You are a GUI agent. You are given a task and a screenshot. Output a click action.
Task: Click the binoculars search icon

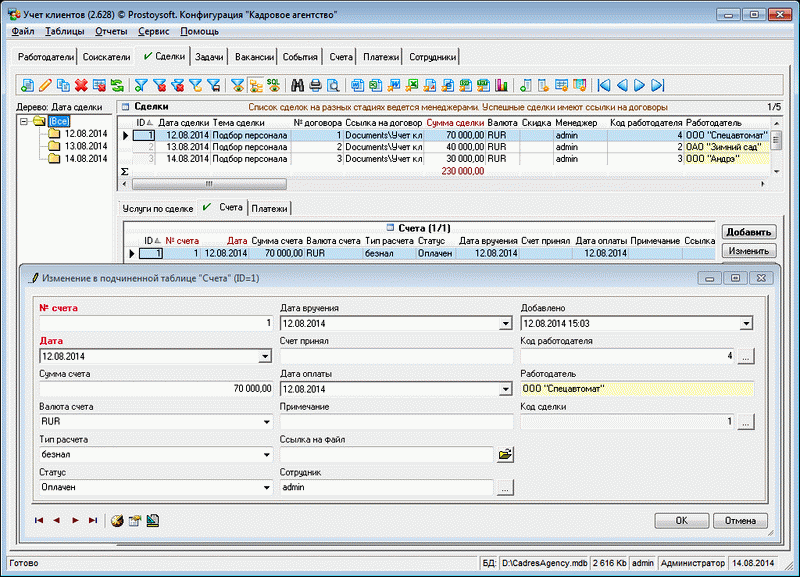pyautogui.click(x=297, y=85)
